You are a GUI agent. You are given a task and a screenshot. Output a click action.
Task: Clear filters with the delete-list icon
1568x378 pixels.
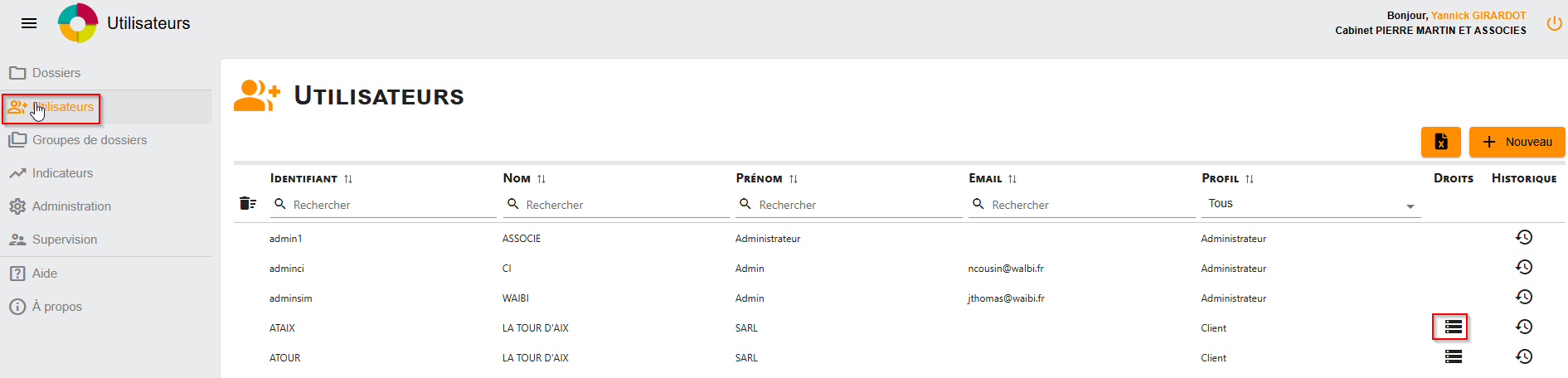pos(248,203)
